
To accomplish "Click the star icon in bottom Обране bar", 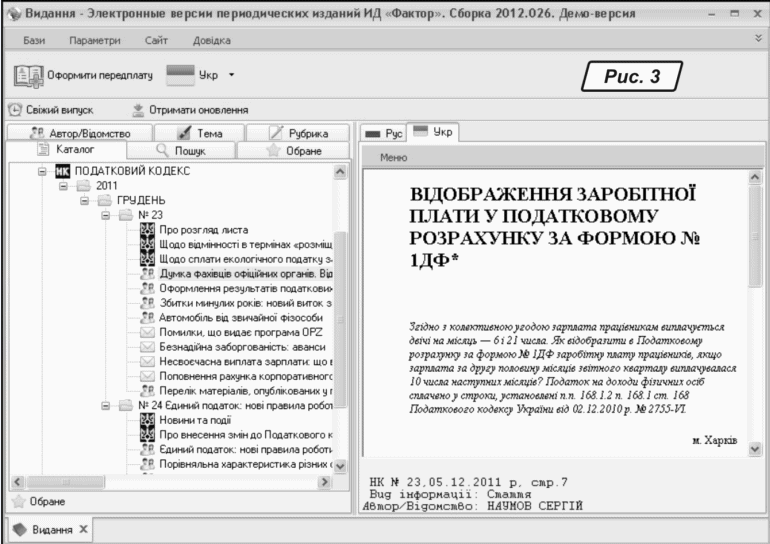I will (x=15, y=500).
